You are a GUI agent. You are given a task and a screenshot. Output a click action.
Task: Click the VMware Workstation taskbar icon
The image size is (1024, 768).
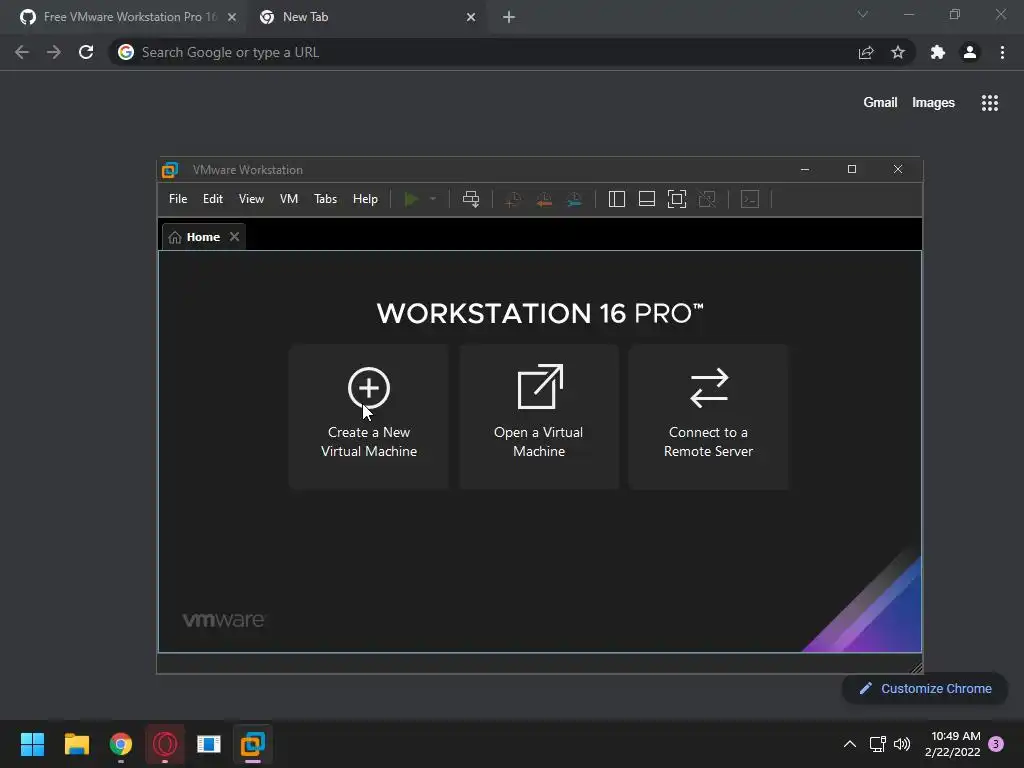tap(253, 744)
